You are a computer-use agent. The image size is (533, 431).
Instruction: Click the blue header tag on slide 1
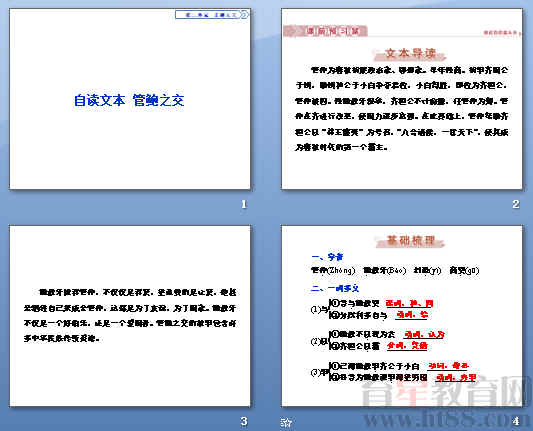(x=212, y=15)
